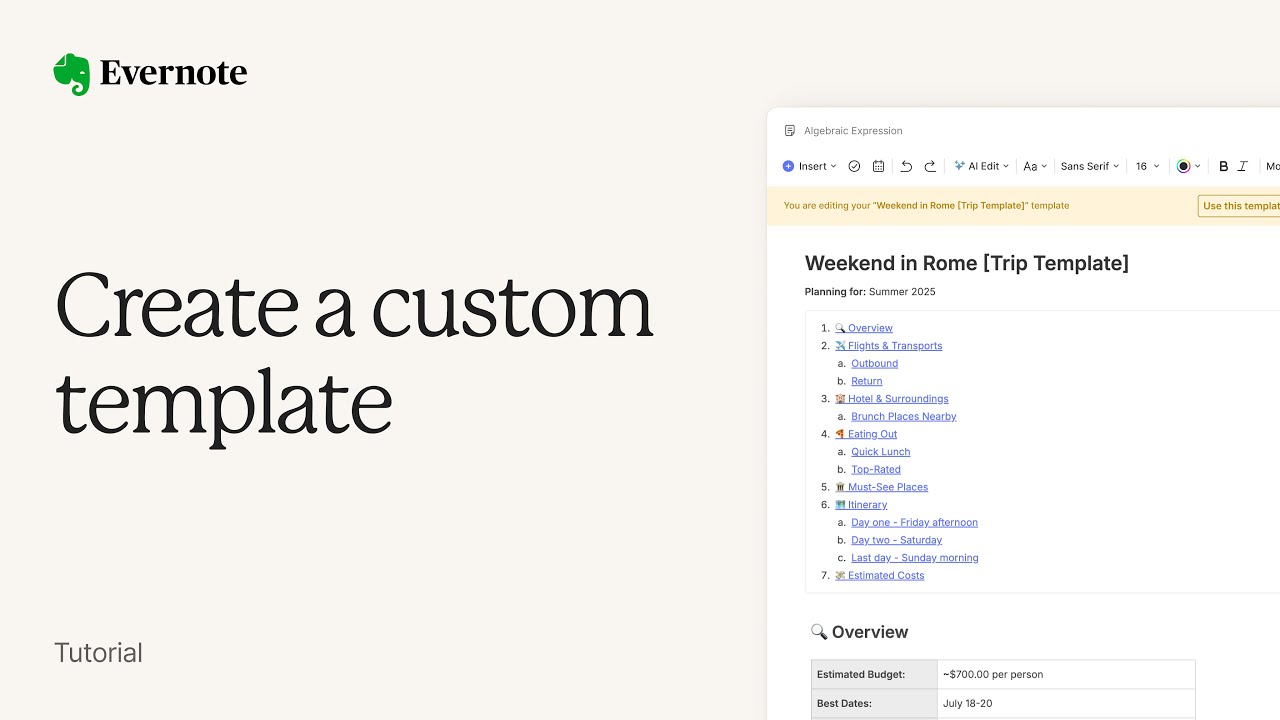Click the template editing notice text
Image resolution: width=1280 pixels, height=720 pixels.
point(927,206)
